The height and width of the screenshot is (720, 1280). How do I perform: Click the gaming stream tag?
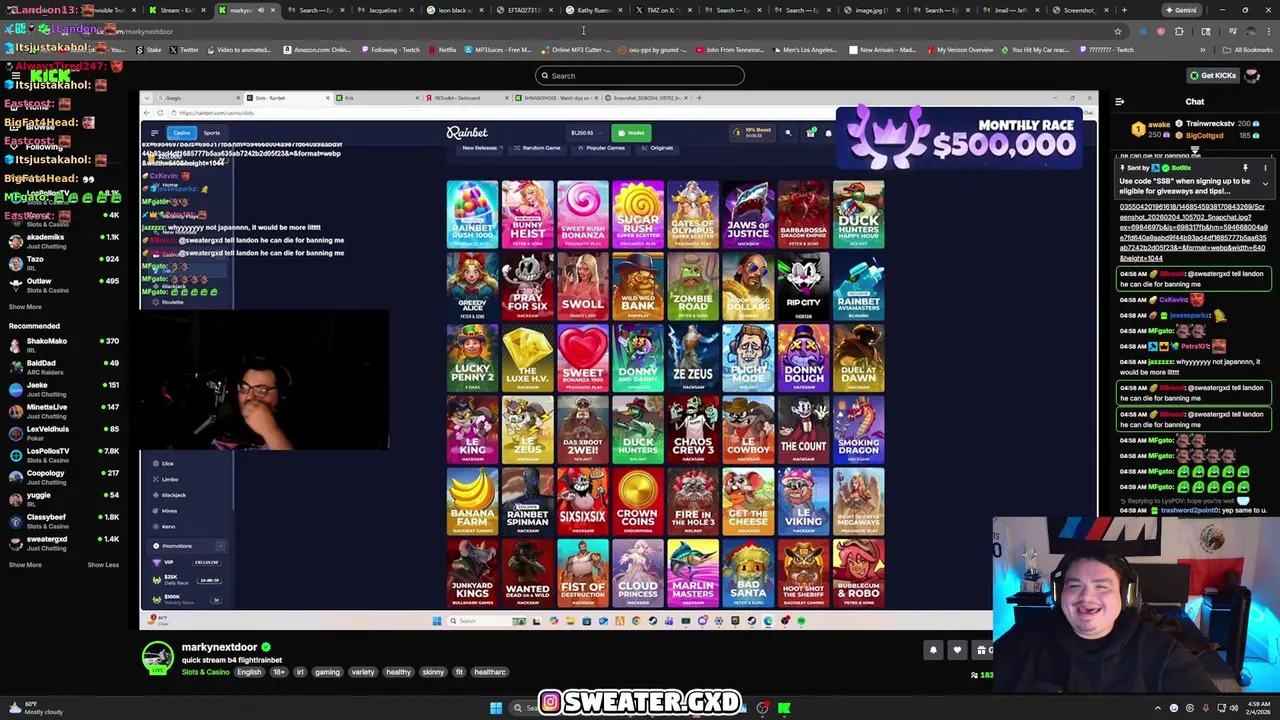tap(327, 672)
